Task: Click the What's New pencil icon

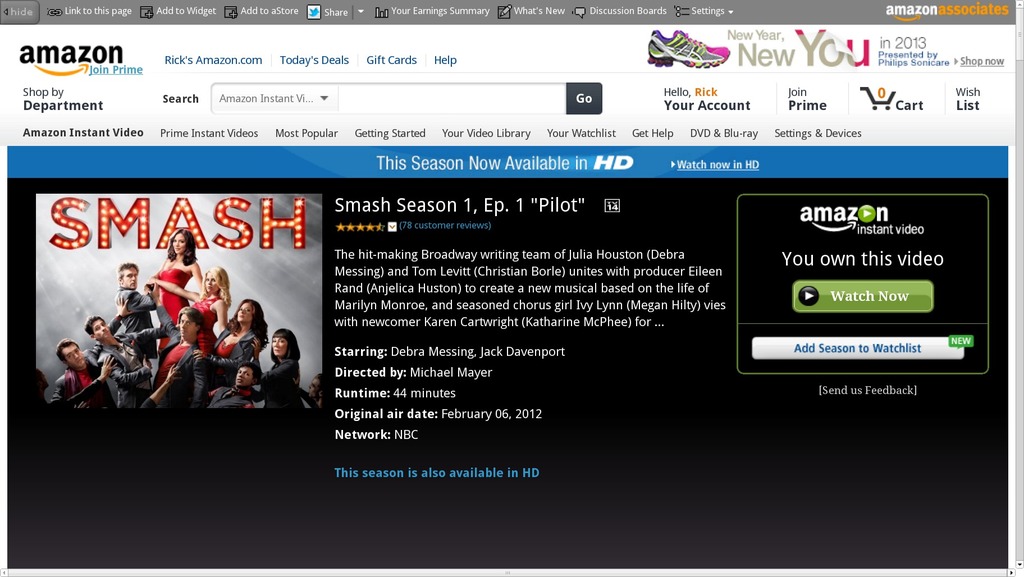Action: (x=504, y=12)
